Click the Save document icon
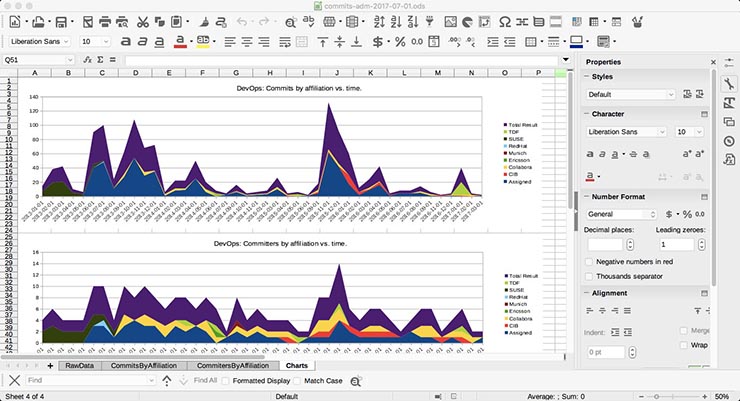 click(x=59, y=21)
